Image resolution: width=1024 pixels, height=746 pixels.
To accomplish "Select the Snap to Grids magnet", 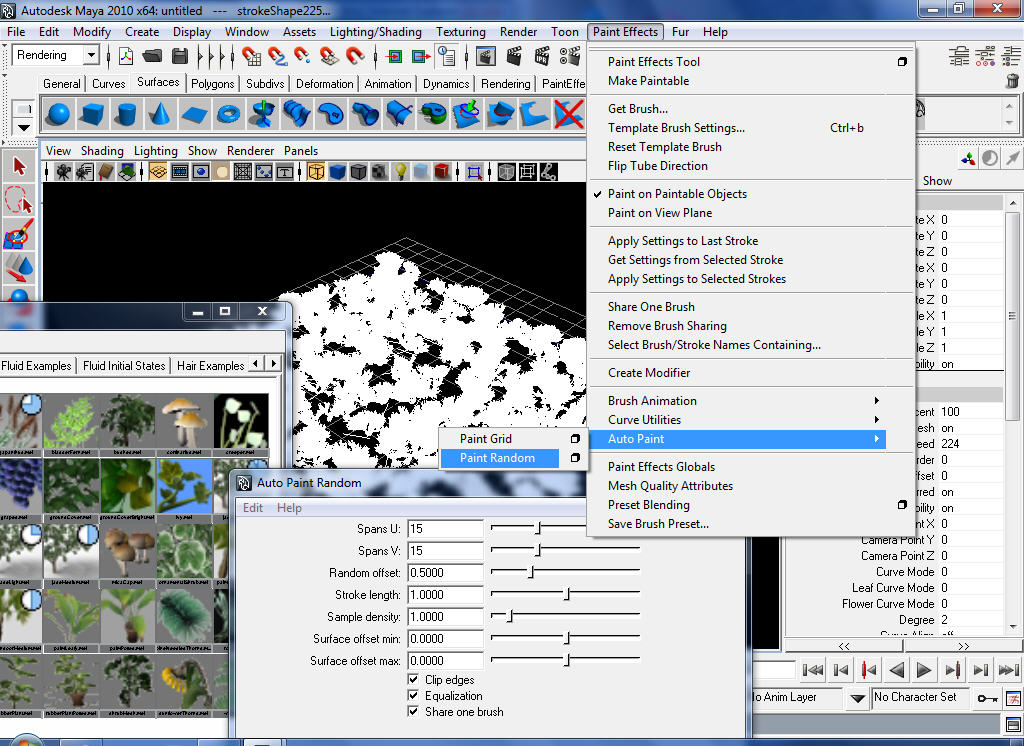I will 251,56.
